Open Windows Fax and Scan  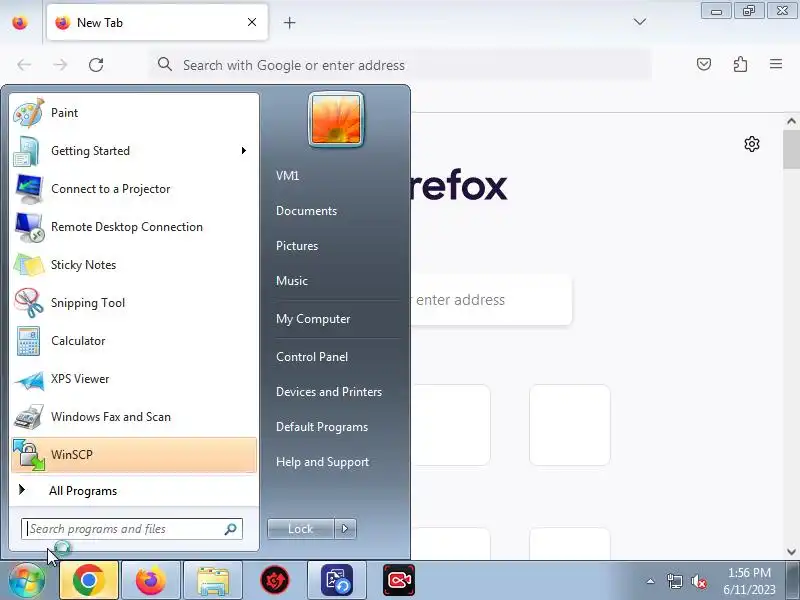(x=134, y=417)
